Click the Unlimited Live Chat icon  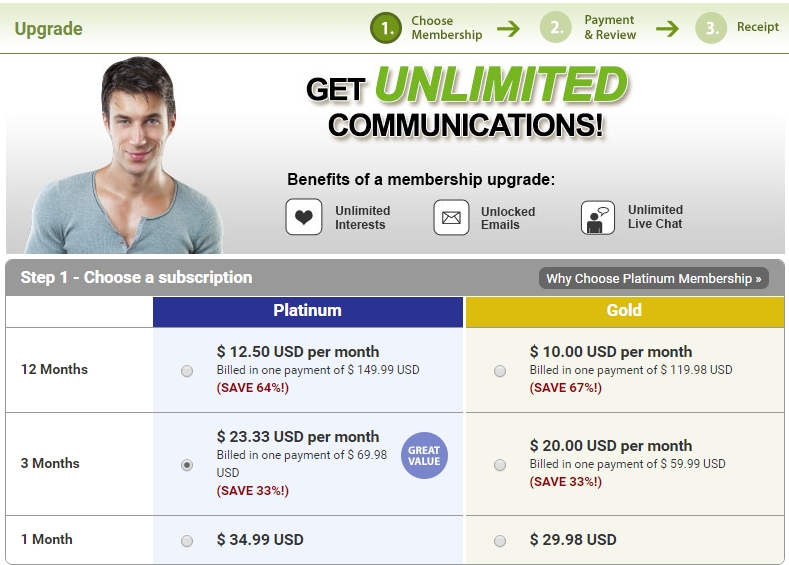(598, 217)
